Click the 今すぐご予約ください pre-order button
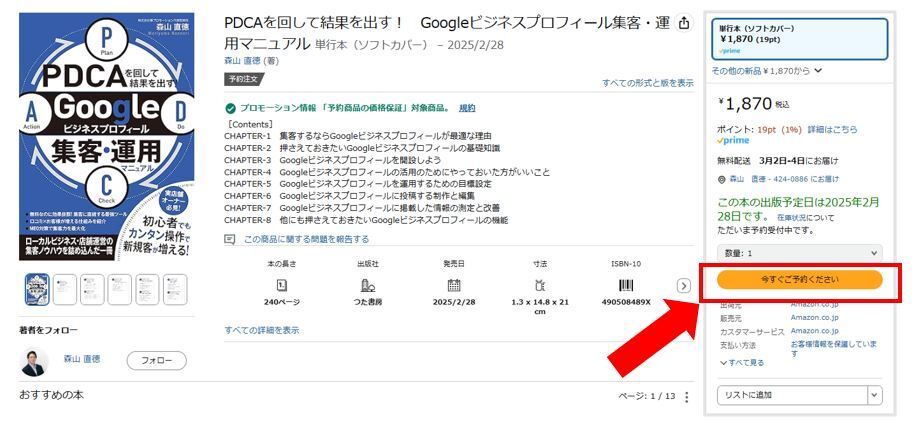The height and width of the screenshot is (429, 918). pos(799,280)
